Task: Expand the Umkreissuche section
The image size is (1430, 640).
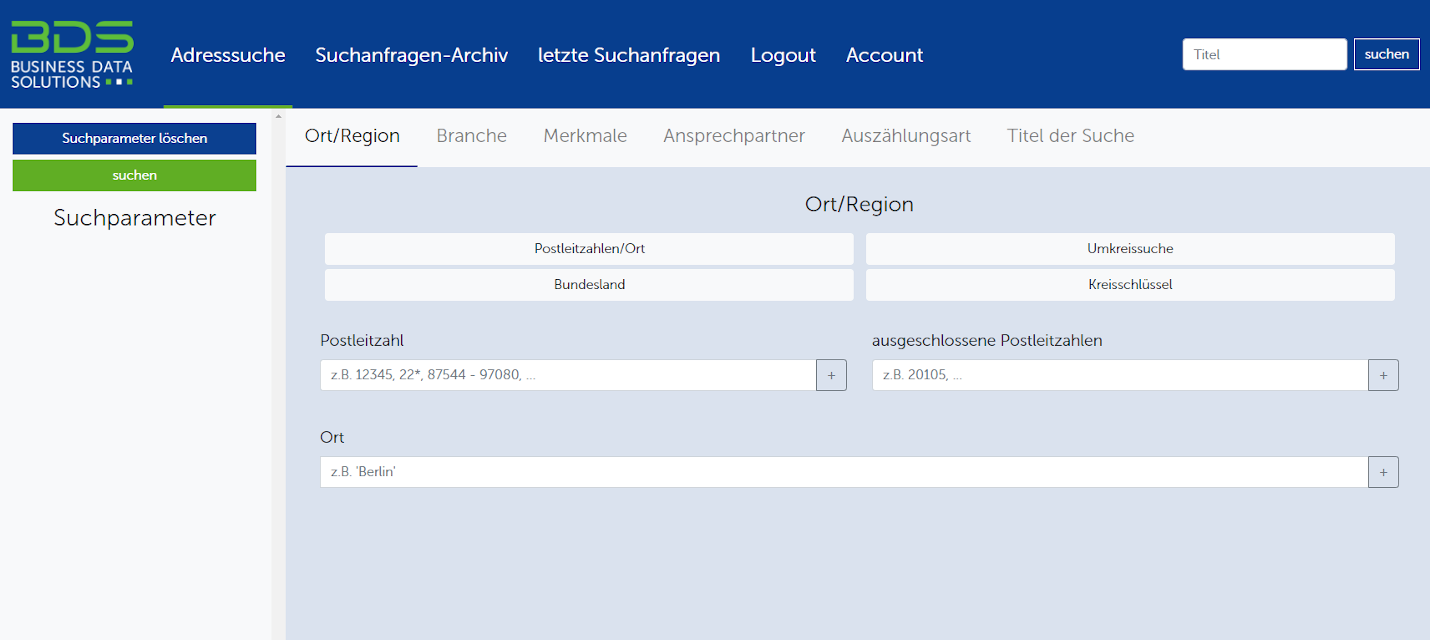Action: pos(1130,249)
